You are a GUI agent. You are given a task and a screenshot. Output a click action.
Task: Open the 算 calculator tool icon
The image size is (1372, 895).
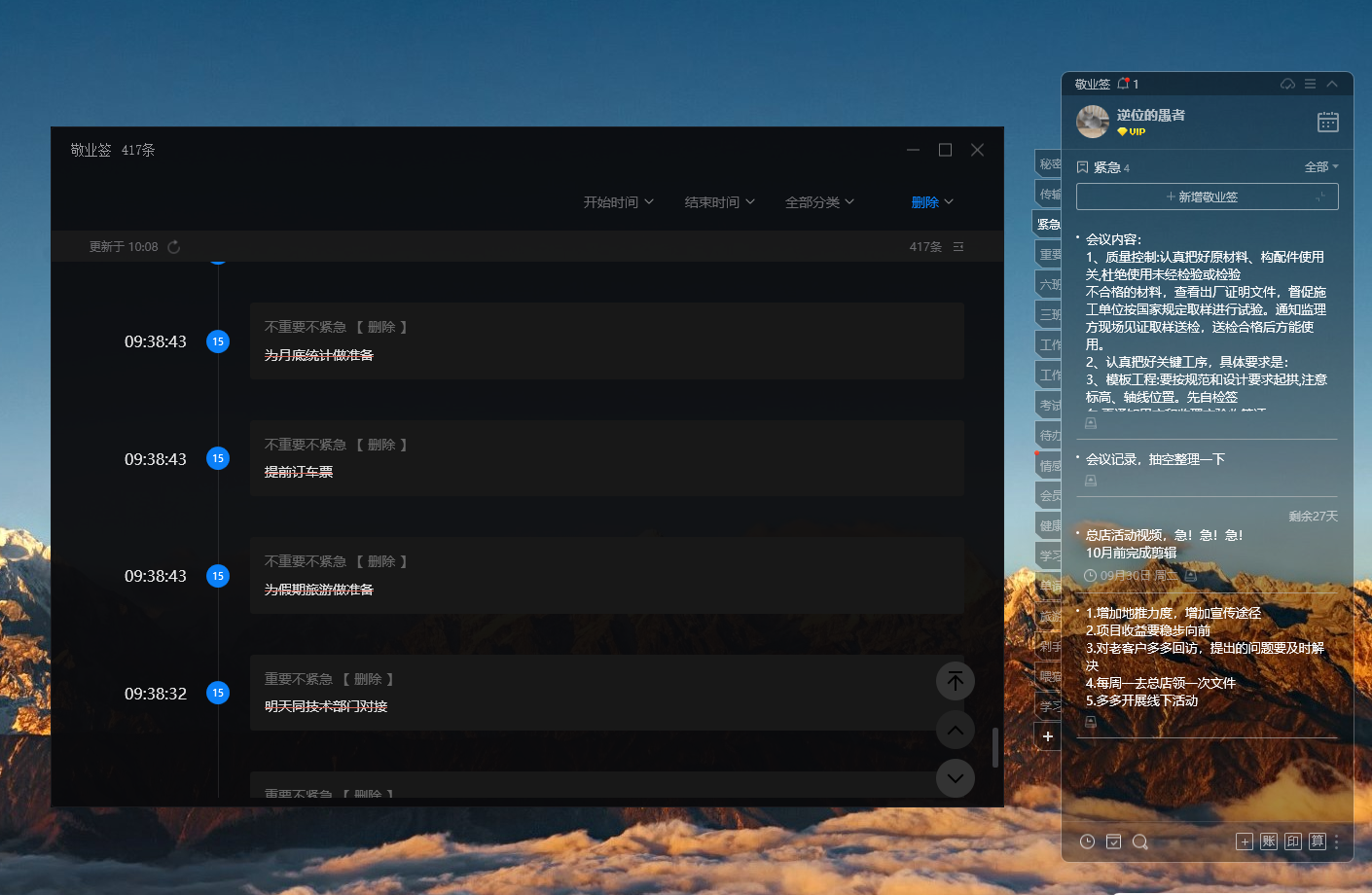[1318, 841]
